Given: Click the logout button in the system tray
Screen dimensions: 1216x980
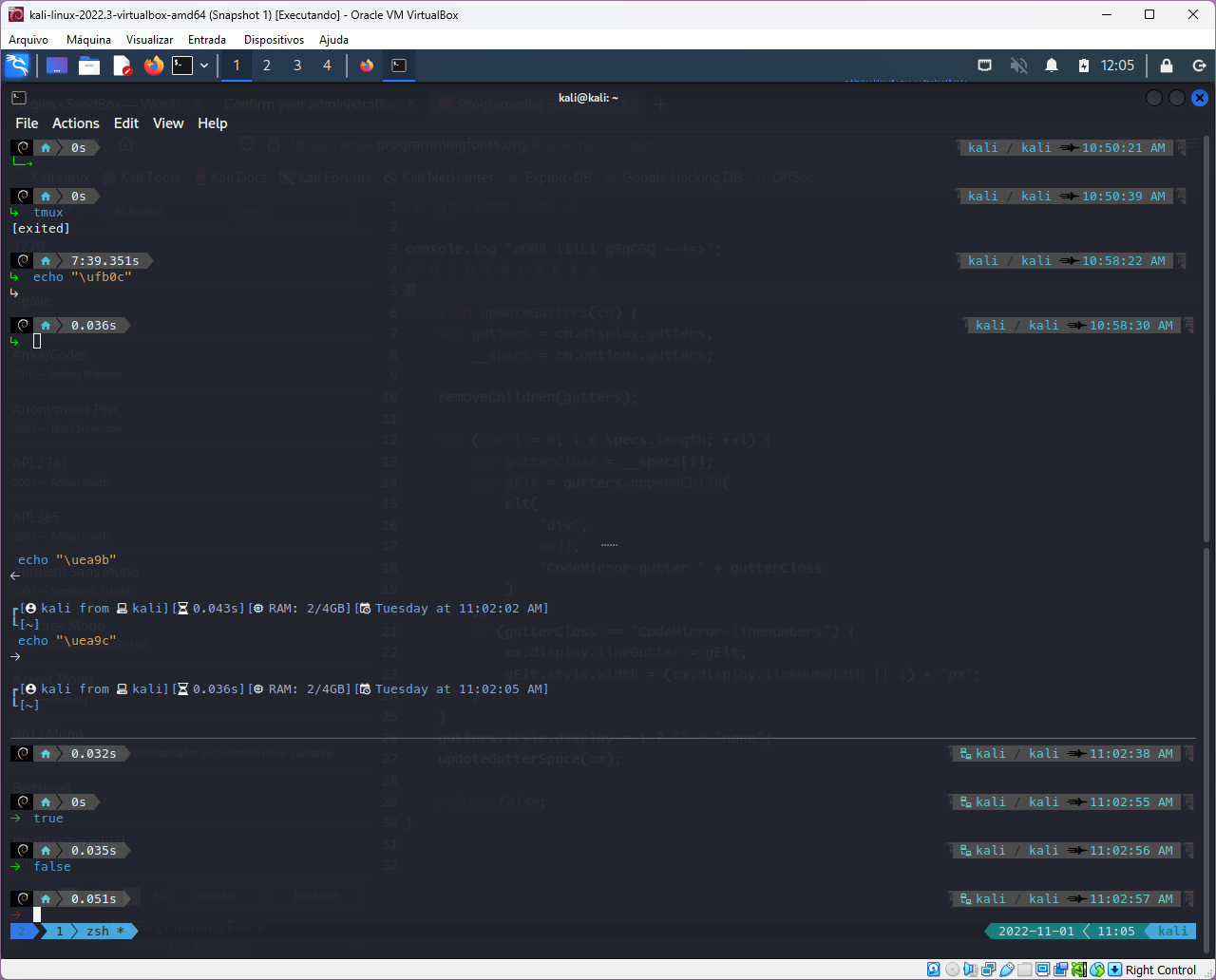Looking at the screenshot, I should (1198, 66).
